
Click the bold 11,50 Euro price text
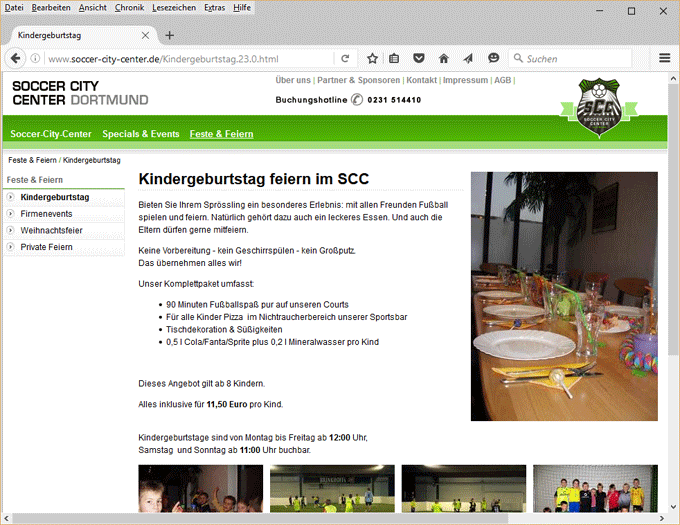click(227, 404)
